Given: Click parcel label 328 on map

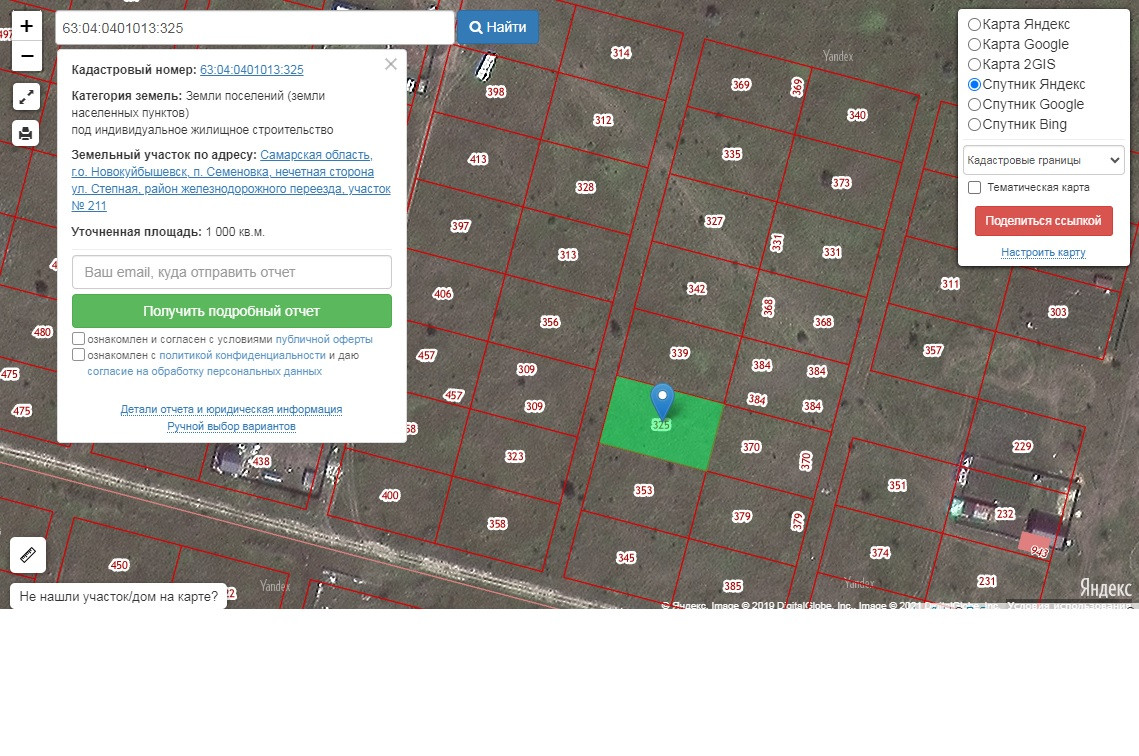Looking at the screenshot, I should [585, 187].
